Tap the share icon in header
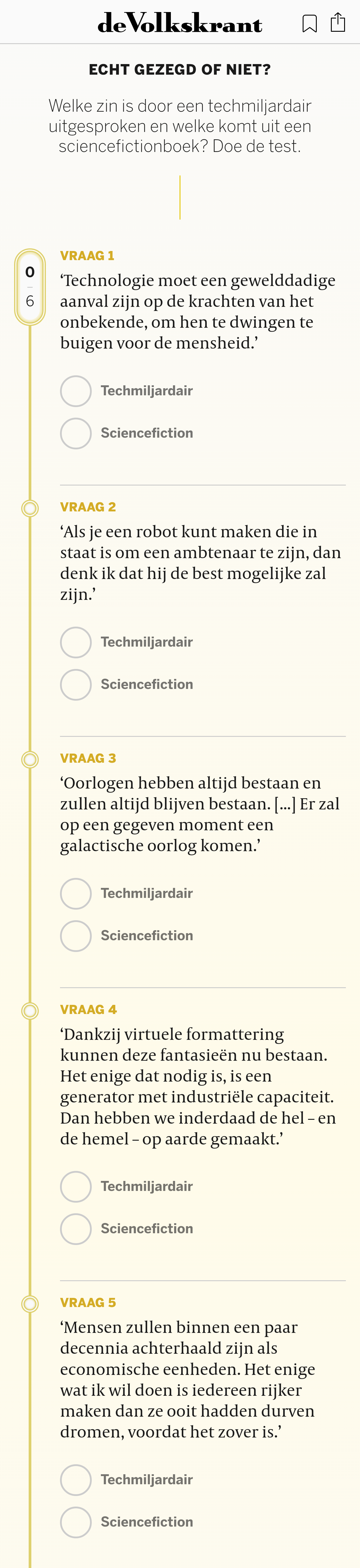Image resolution: width=360 pixels, height=1568 pixels. click(x=337, y=23)
